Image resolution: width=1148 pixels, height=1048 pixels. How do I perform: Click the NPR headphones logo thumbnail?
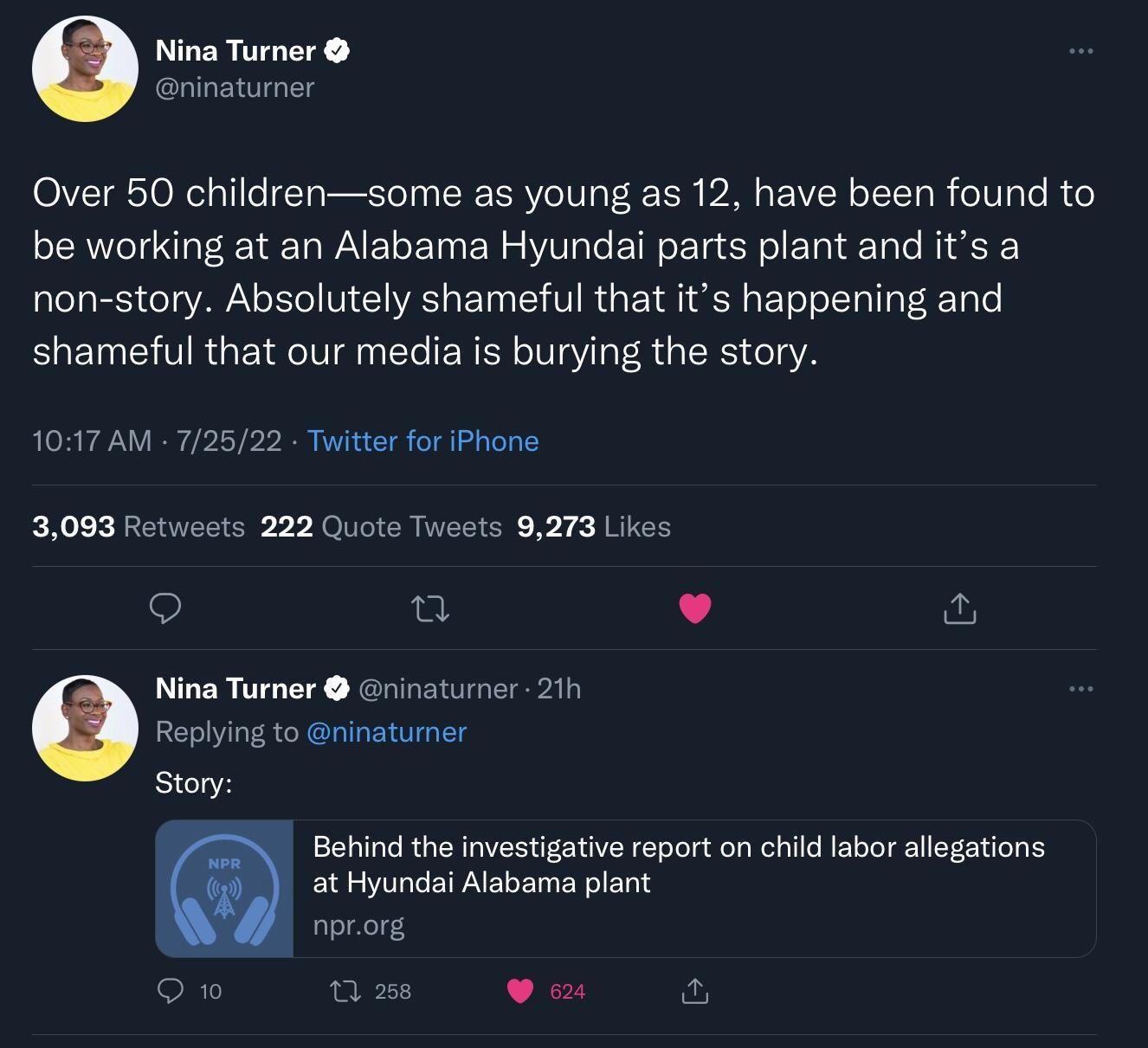coord(224,888)
